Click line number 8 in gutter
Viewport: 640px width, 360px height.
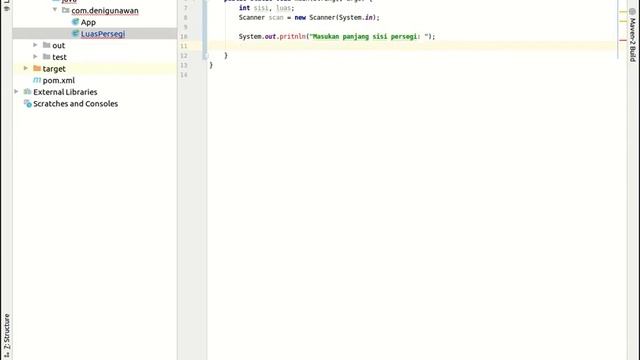click(x=185, y=18)
